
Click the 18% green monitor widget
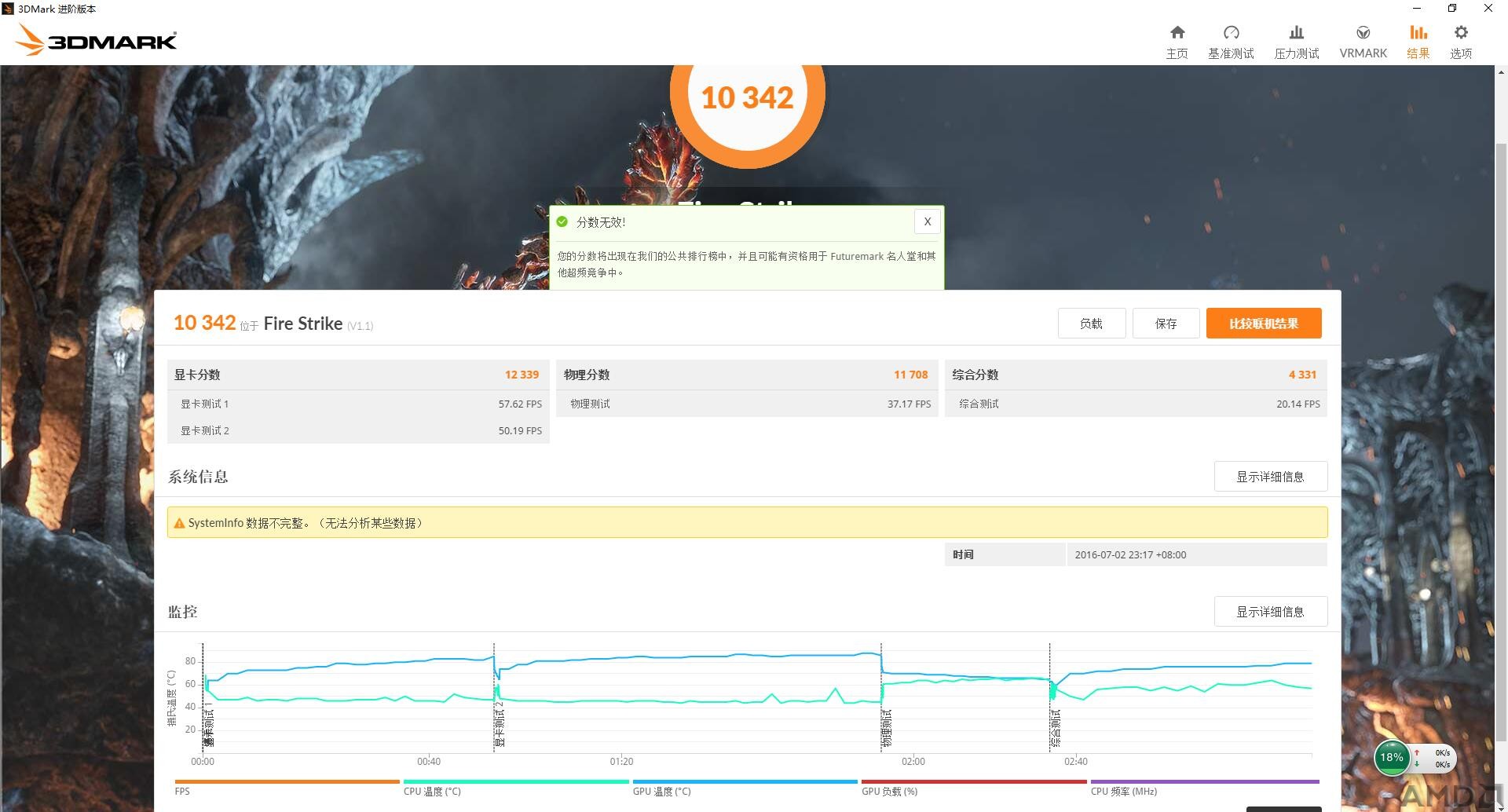1391,758
